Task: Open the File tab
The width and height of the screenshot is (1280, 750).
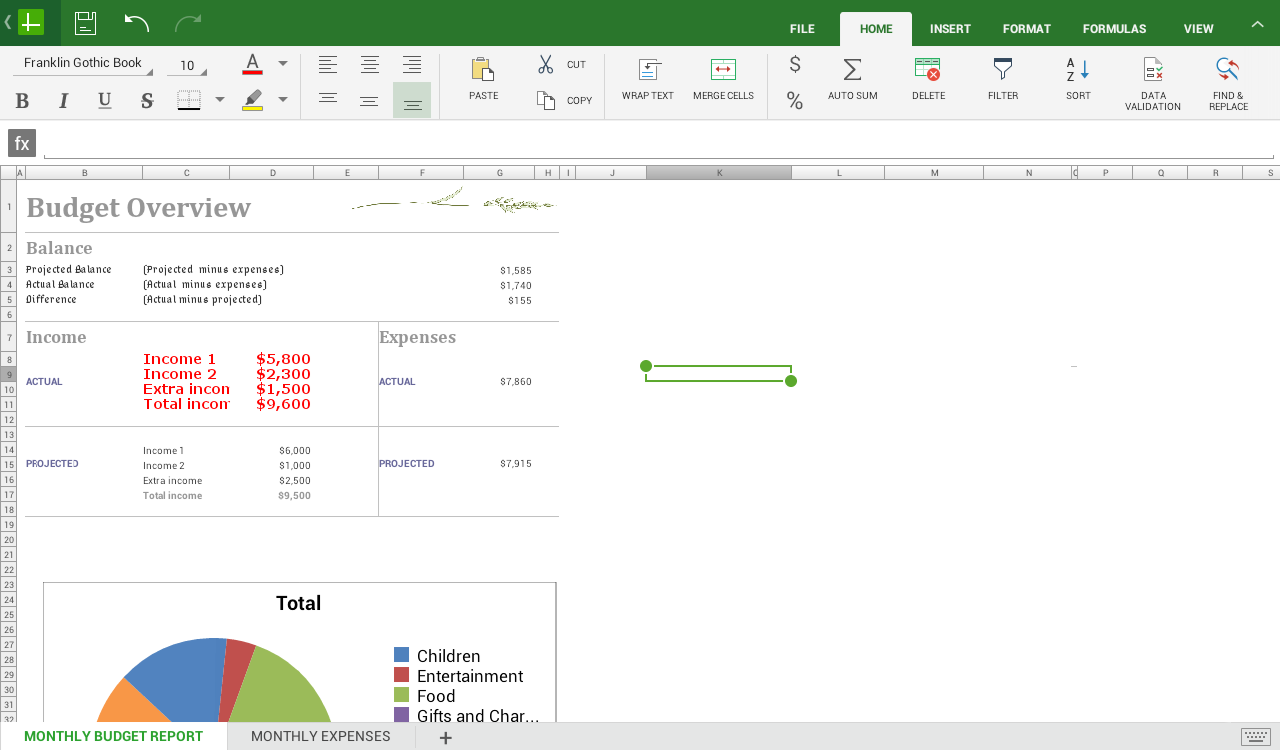Action: click(x=802, y=29)
